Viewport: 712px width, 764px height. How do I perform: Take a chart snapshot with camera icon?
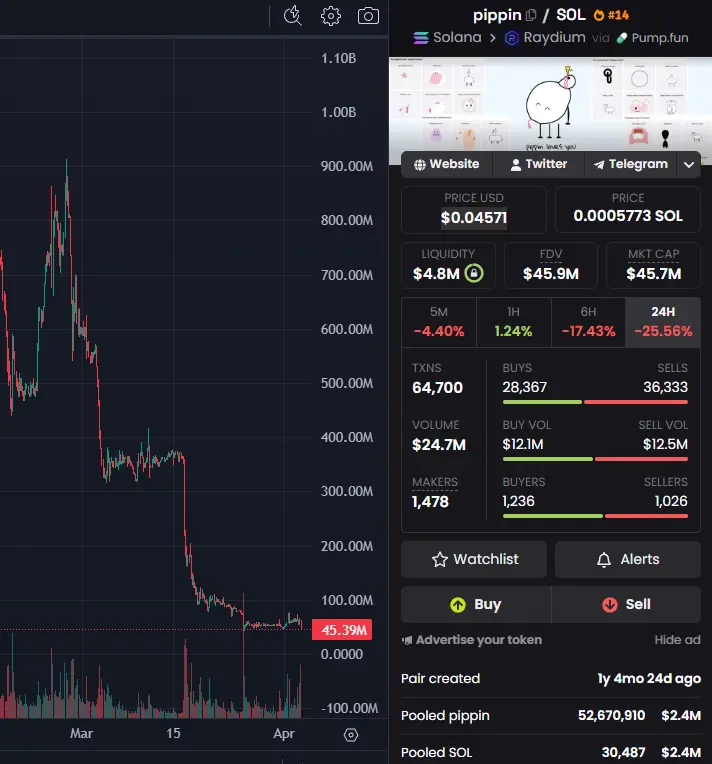pos(368,16)
